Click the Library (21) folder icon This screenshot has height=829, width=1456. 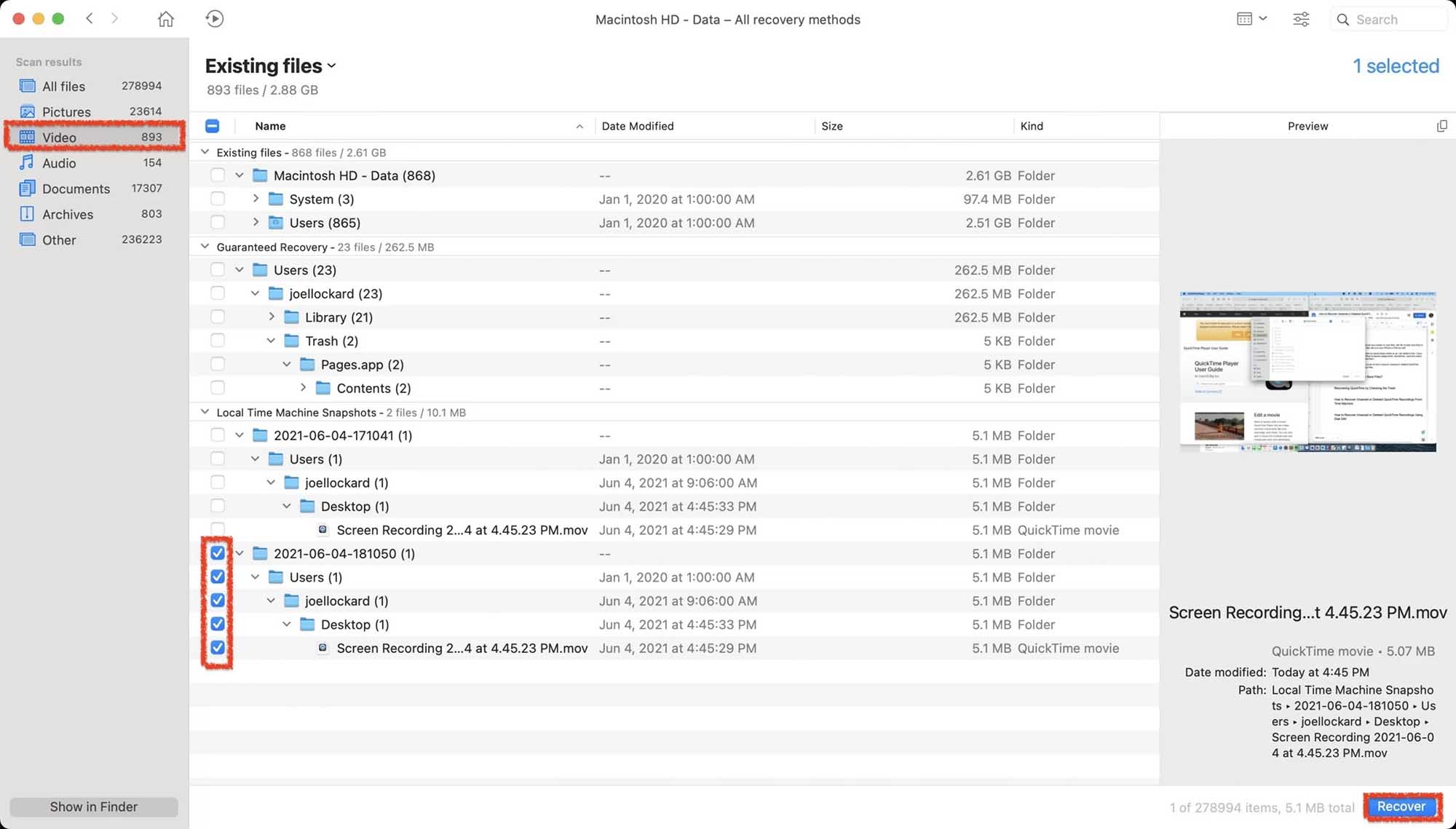[291, 317]
